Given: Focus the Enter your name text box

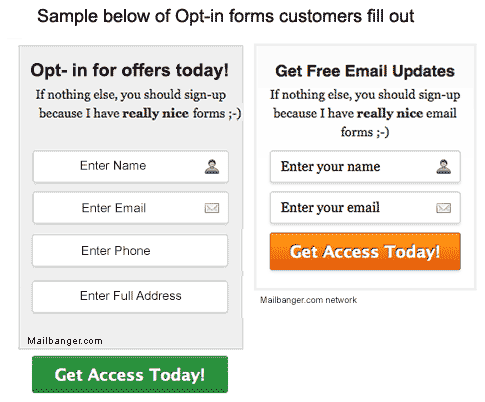Looking at the screenshot, I should (x=365, y=166).
